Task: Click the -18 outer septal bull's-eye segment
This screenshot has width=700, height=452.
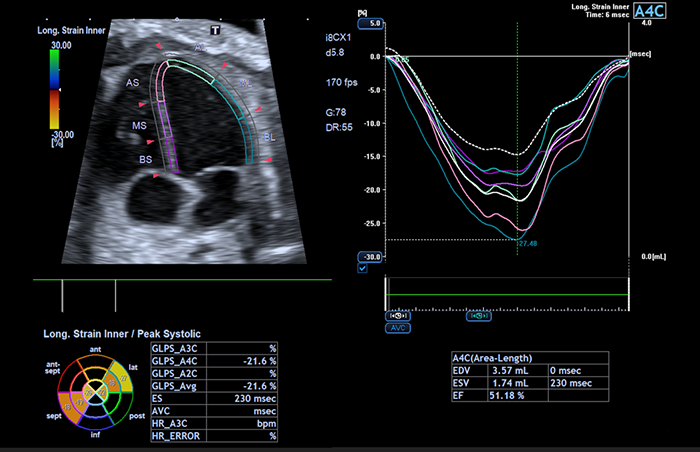Action: [67, 407]
